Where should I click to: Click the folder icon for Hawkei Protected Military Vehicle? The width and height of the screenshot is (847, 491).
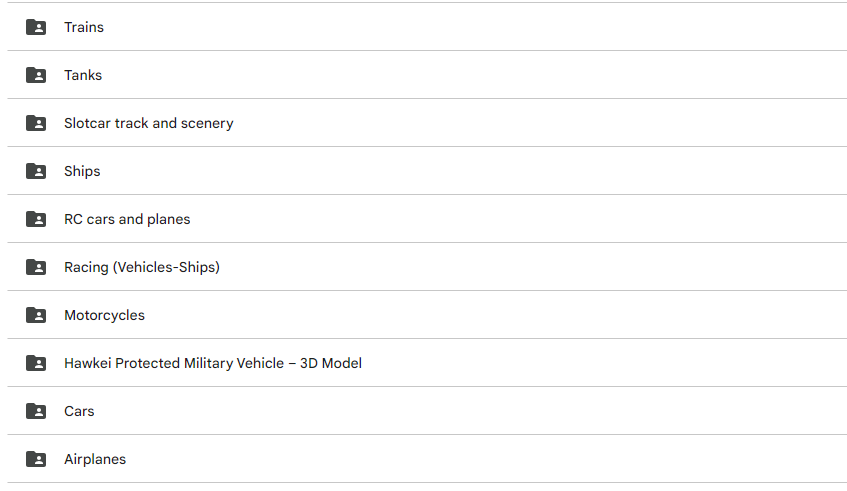point(36,363)
